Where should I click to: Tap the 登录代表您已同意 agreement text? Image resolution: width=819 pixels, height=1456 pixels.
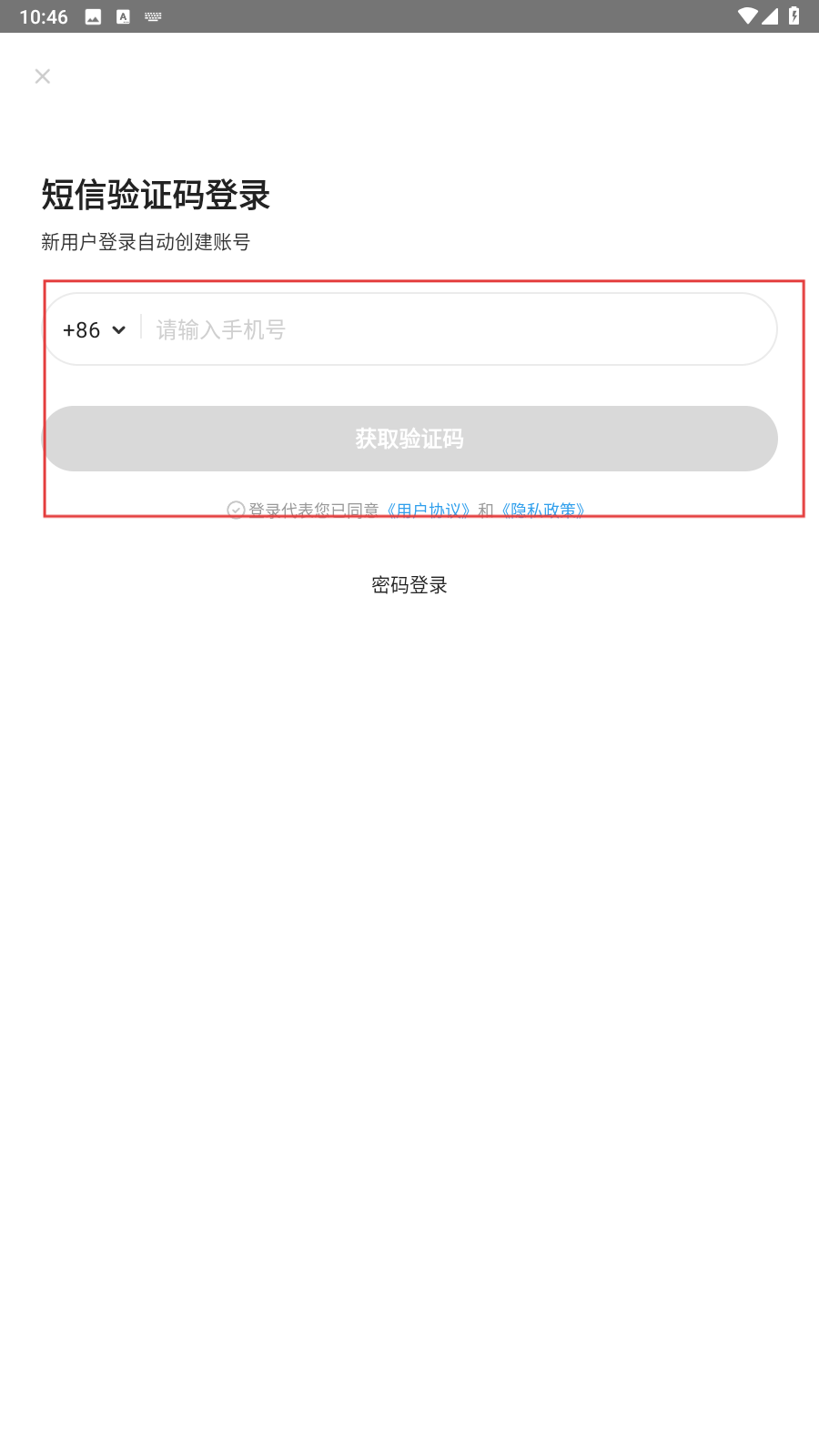314,510
